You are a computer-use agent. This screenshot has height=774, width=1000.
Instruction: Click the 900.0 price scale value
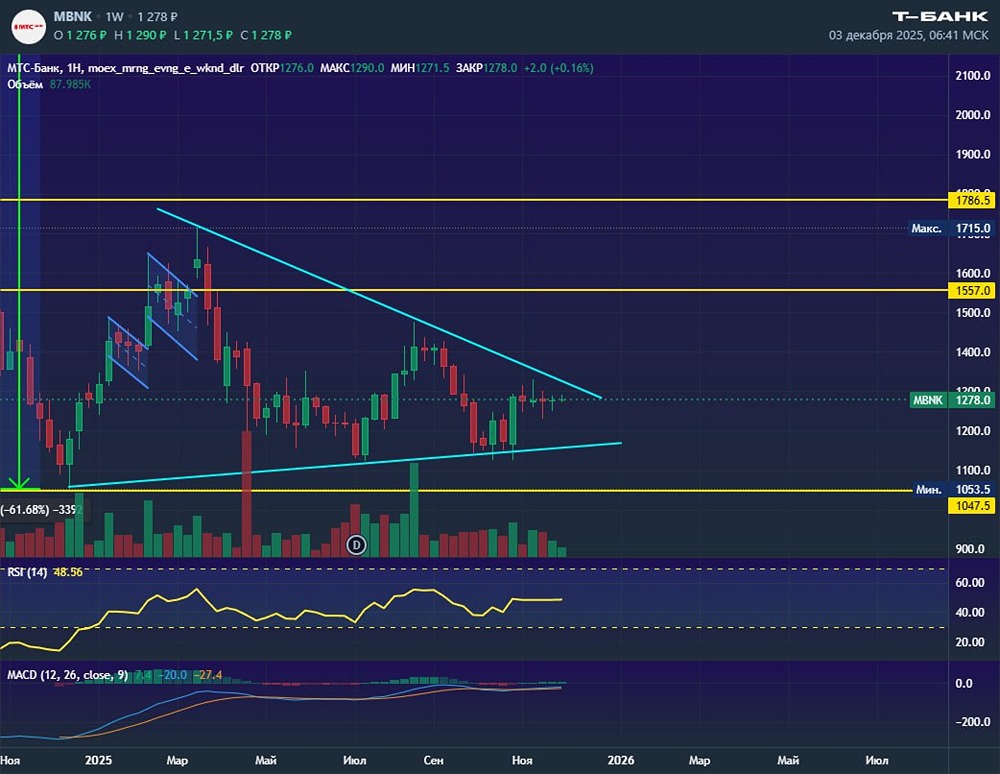tap(970, 549)
